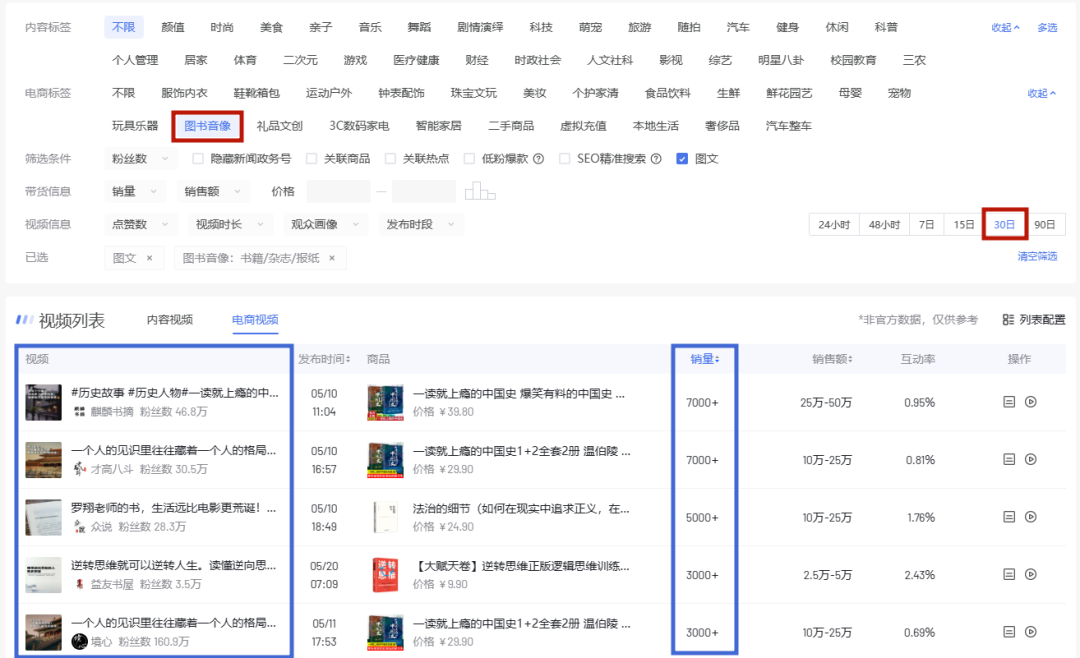Screen dimensions: 1080x658
Task: Click 清空筛选 to clear filters
Action: pos(1037,256)
